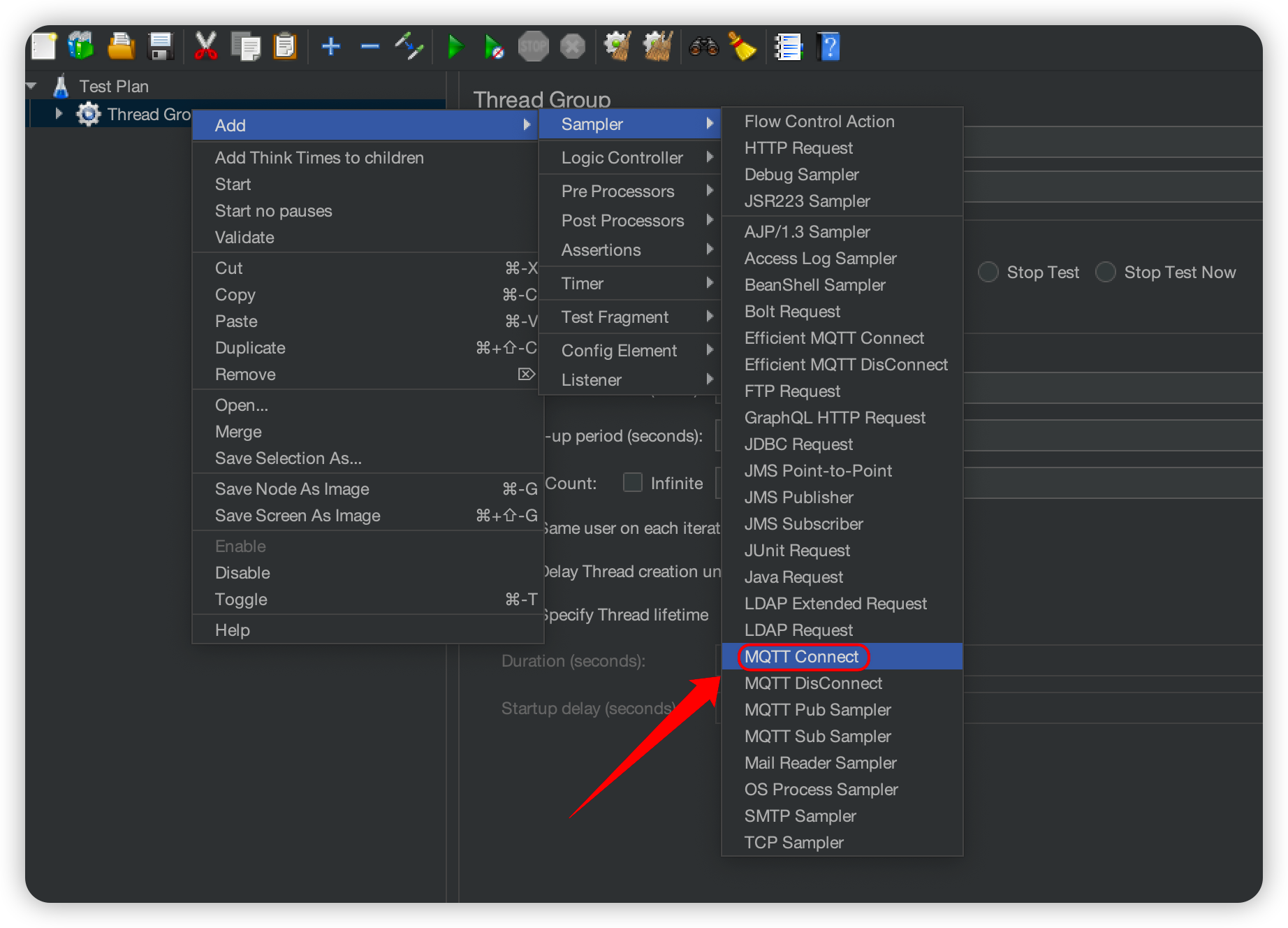Click the Help question mark icon
Image resolution: width=1288 pixels, height=928 pixels.
tap(828, 46)
